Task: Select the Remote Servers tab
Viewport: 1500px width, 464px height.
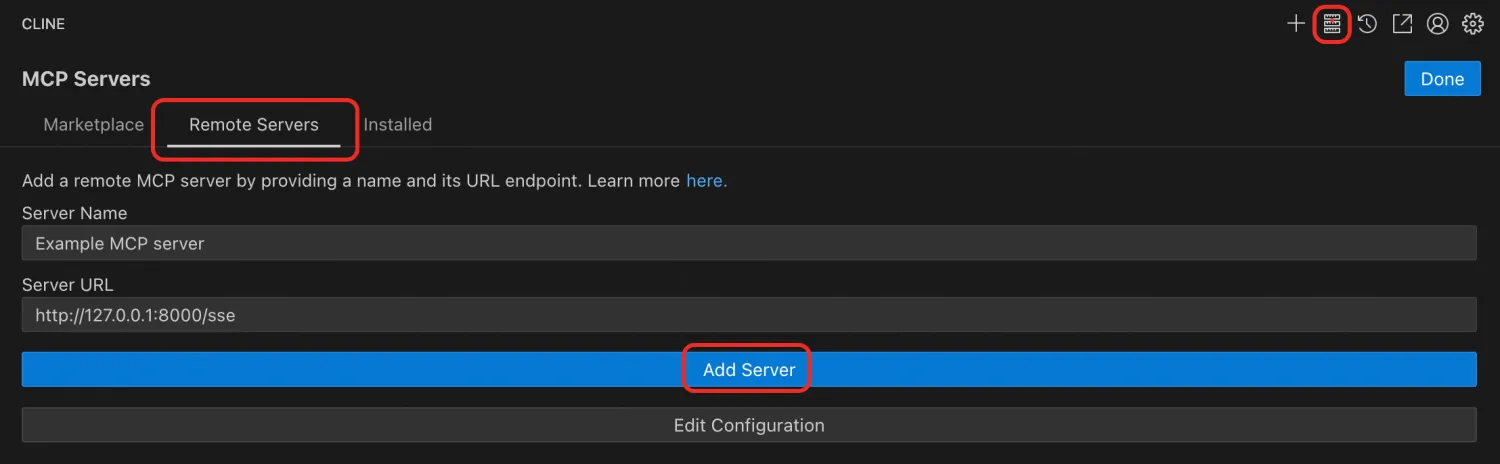Action: 254,125
